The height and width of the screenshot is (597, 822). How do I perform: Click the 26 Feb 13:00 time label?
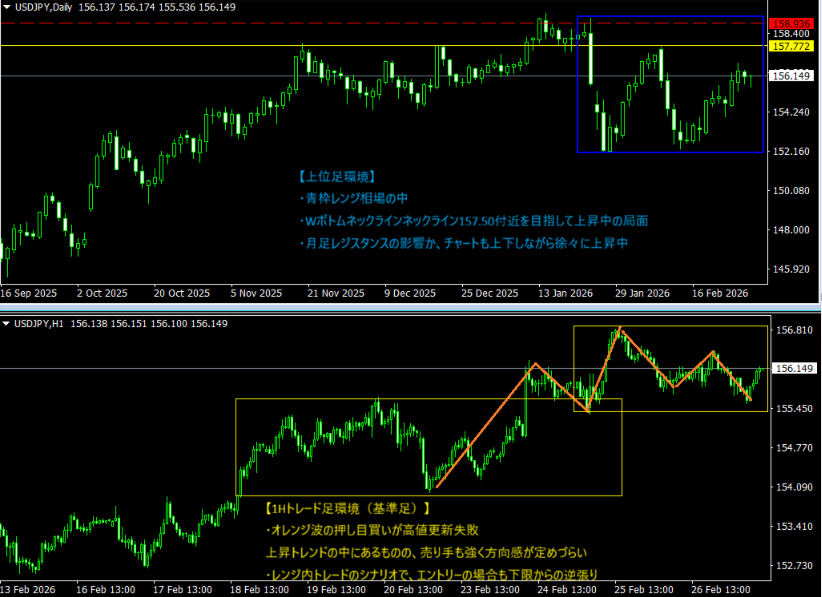721,590
